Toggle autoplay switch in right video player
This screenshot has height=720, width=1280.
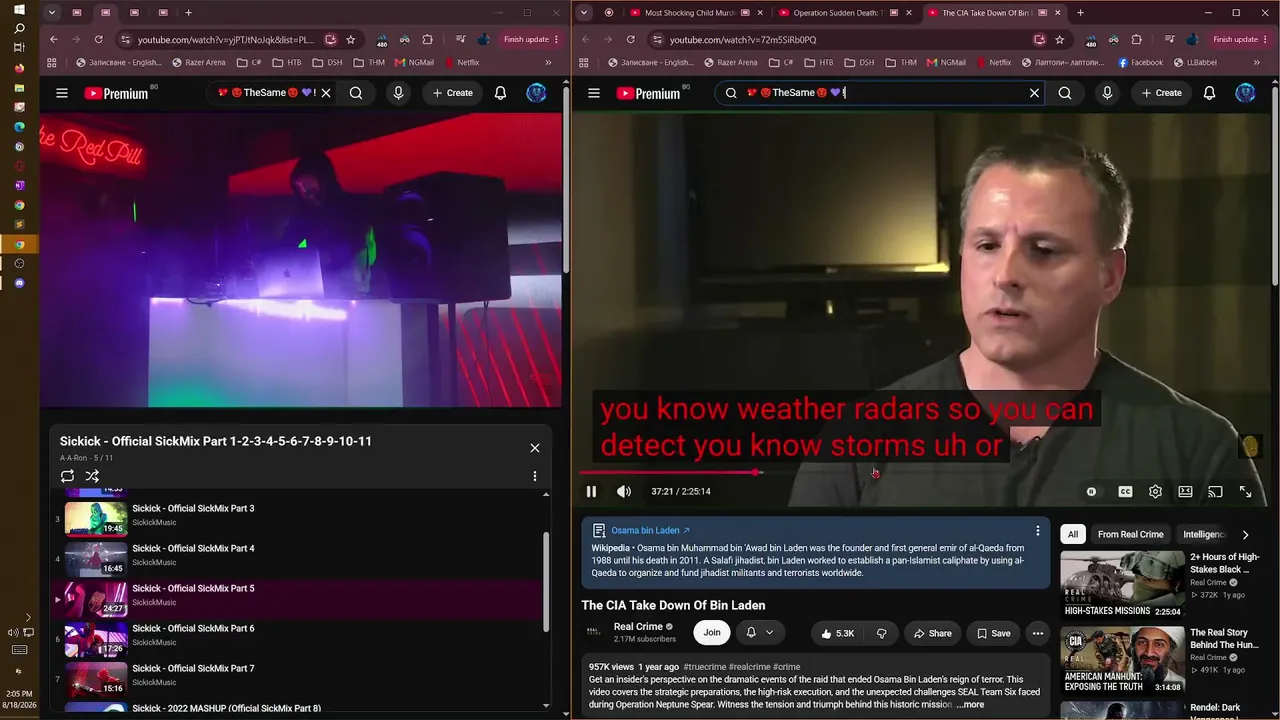tap(1091, 492)
